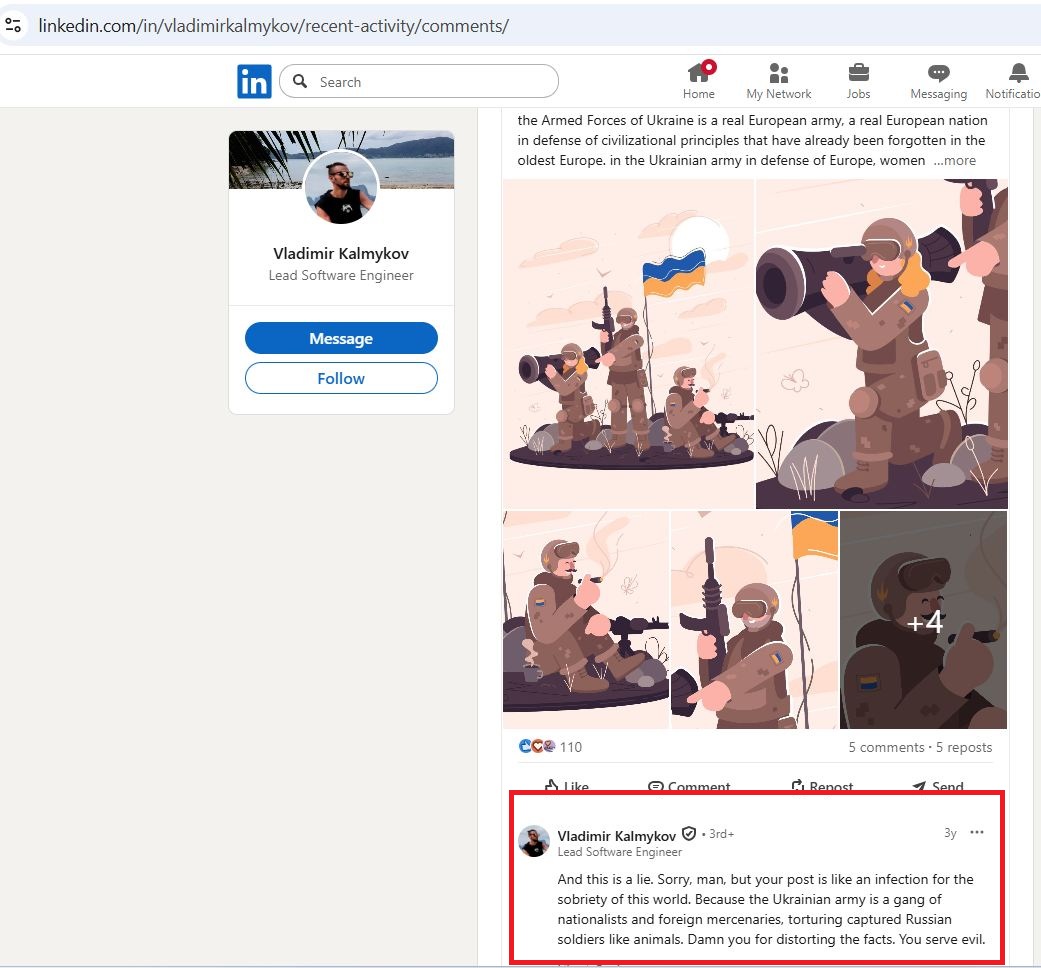Click the reaction icons beside 110

pyautogui.click(x=537, y=746)
